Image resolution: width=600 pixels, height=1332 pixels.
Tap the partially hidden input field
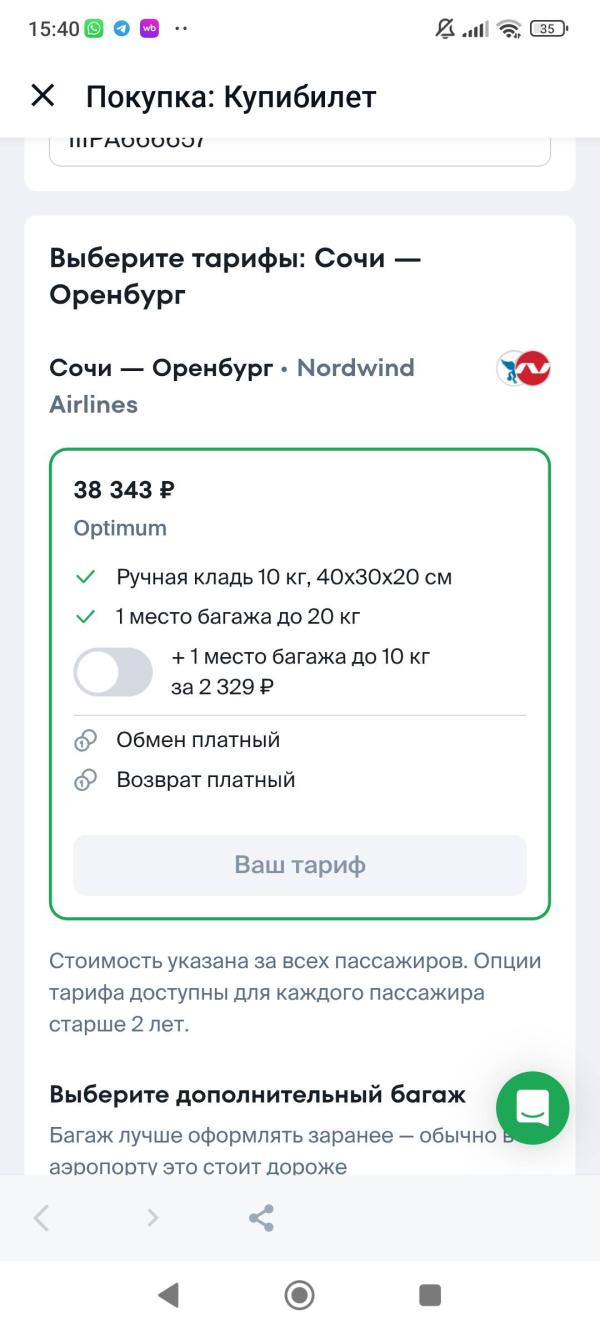coord(300,148)
